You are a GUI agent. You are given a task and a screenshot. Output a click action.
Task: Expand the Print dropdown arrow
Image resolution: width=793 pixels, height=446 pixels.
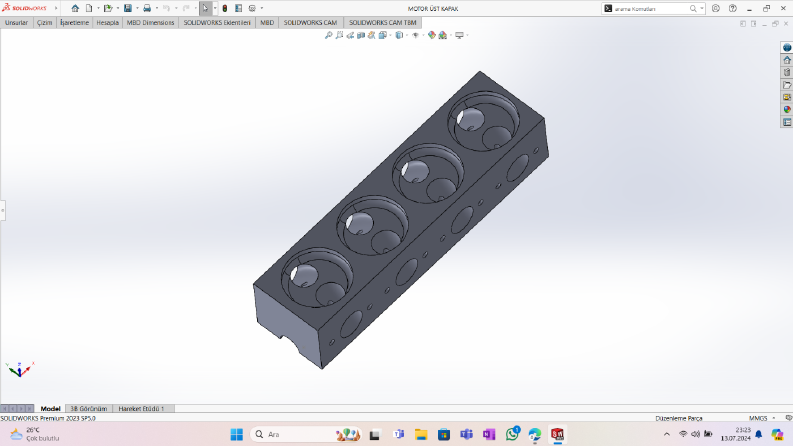pos(156,8)
